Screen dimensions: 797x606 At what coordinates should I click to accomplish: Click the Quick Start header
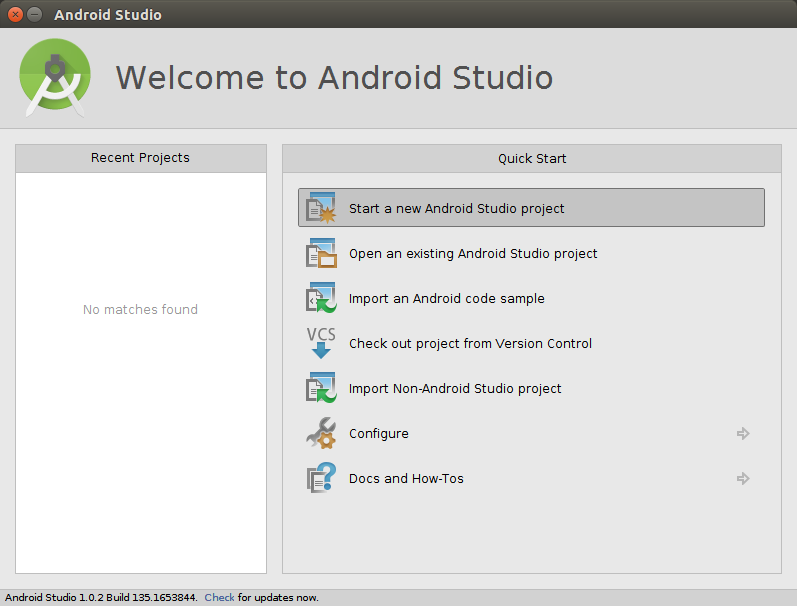tap(532, 159)
